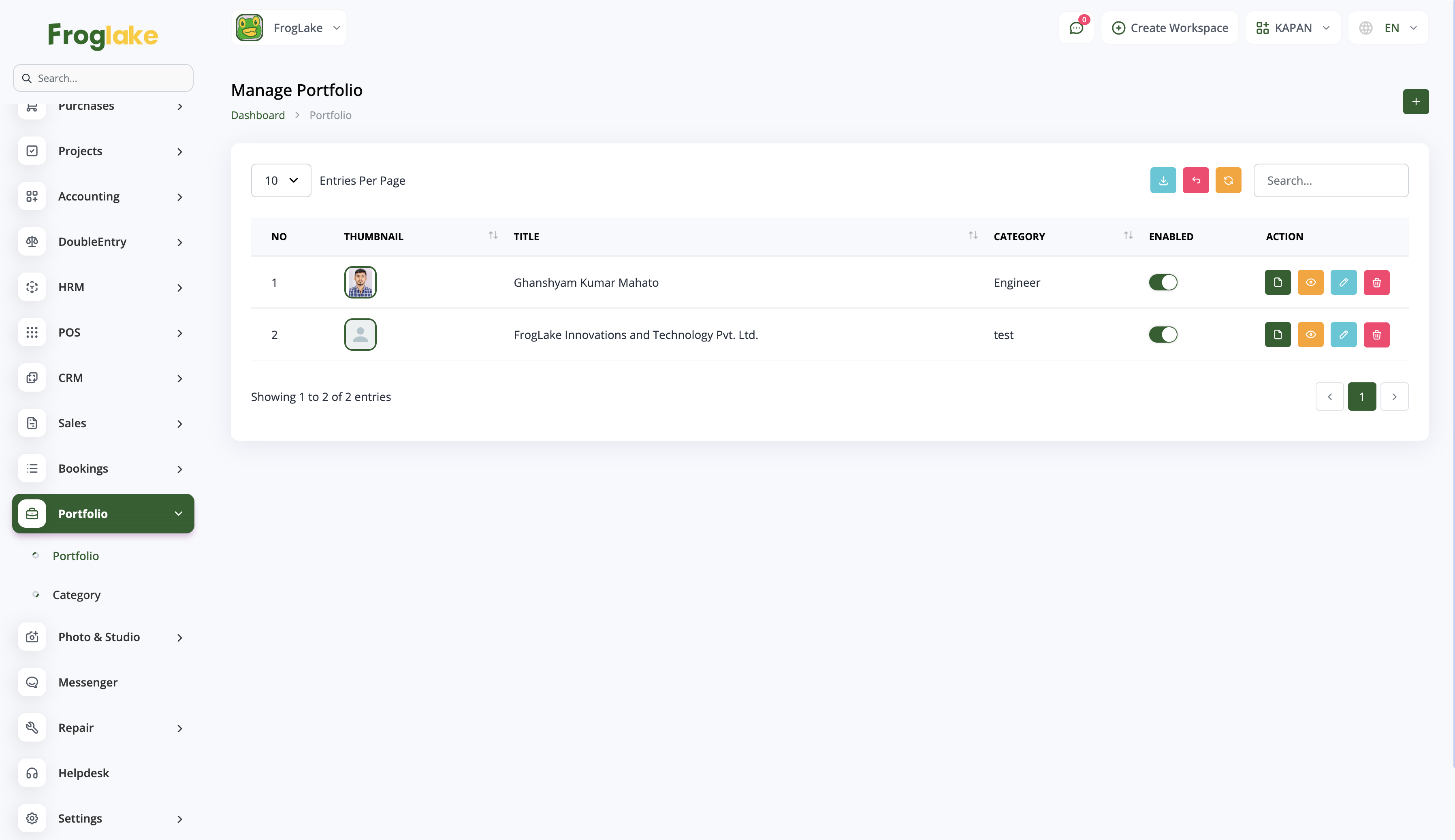1455x840 pixels.
Task: Open the Category submenu under Portfolio
Action: pyautogui.click(x=76, y=595)
